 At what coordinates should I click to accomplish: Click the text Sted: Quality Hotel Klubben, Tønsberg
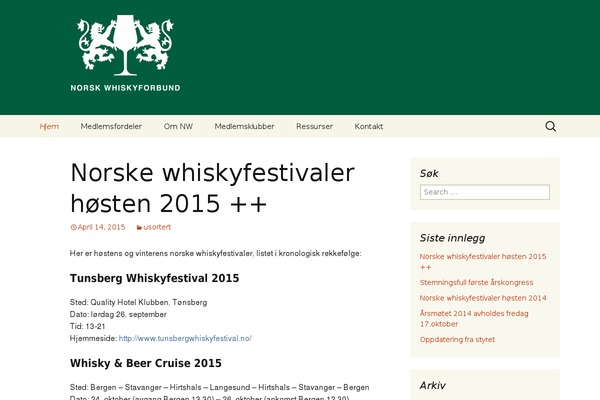[x=139, y=302]
